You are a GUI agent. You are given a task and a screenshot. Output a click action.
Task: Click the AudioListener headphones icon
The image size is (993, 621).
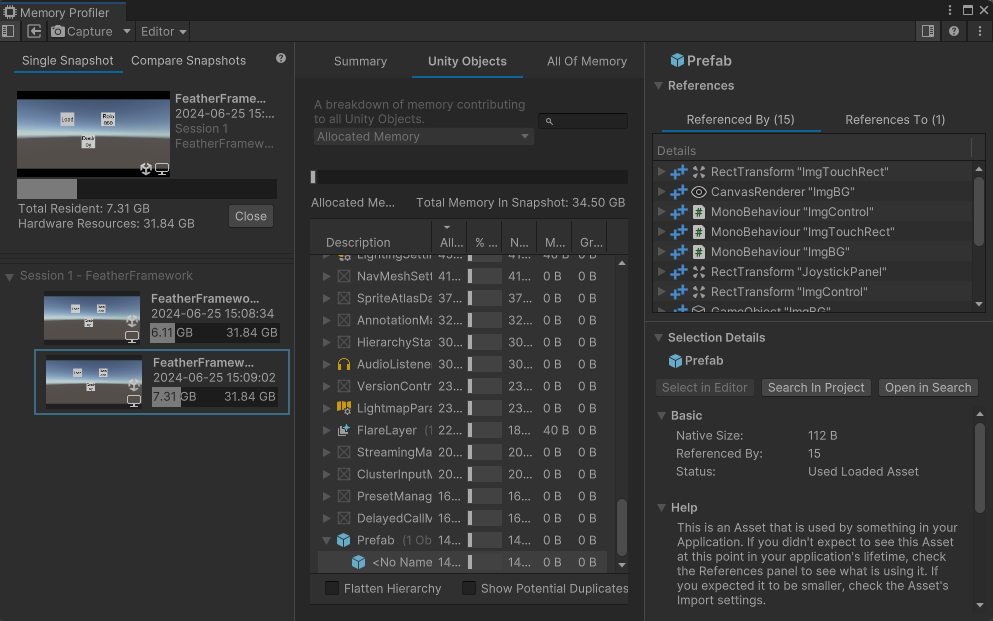(344, 364)
